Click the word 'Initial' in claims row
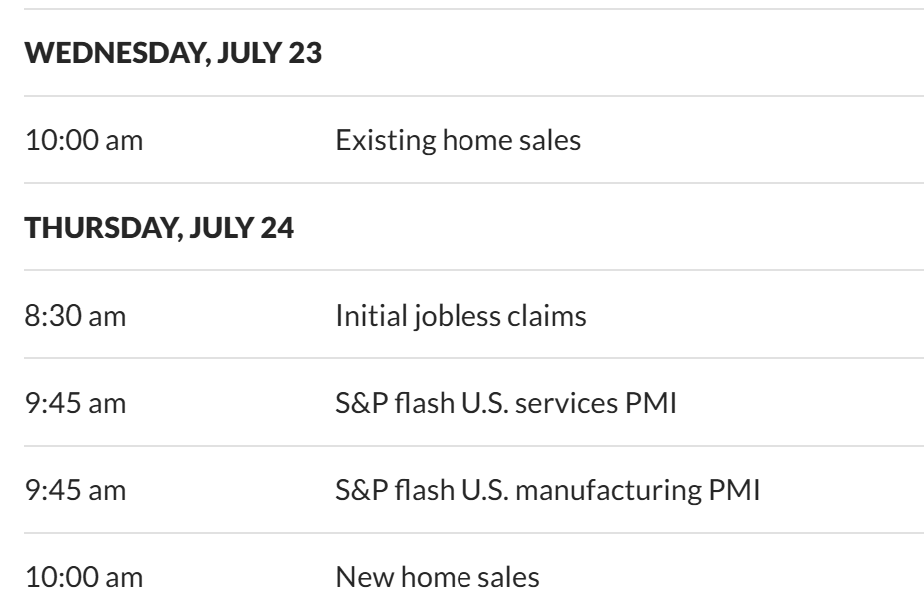This screenshot has width=924, height=615. (364, 317)
